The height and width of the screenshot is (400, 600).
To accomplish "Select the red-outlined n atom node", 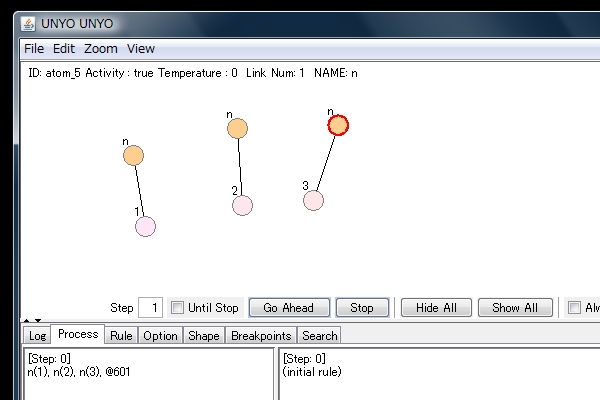I will 338,125.
